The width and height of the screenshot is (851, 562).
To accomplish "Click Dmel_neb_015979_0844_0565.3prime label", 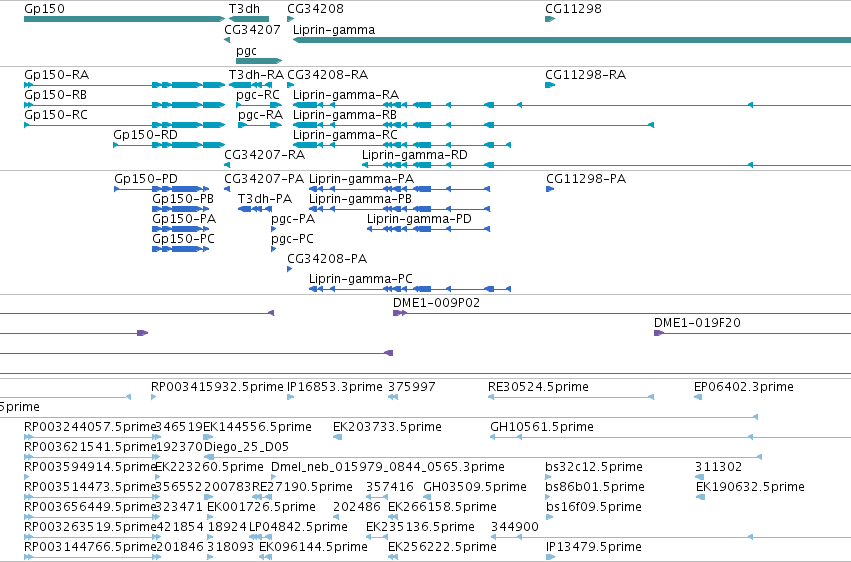I will click(x=388, y=467).
